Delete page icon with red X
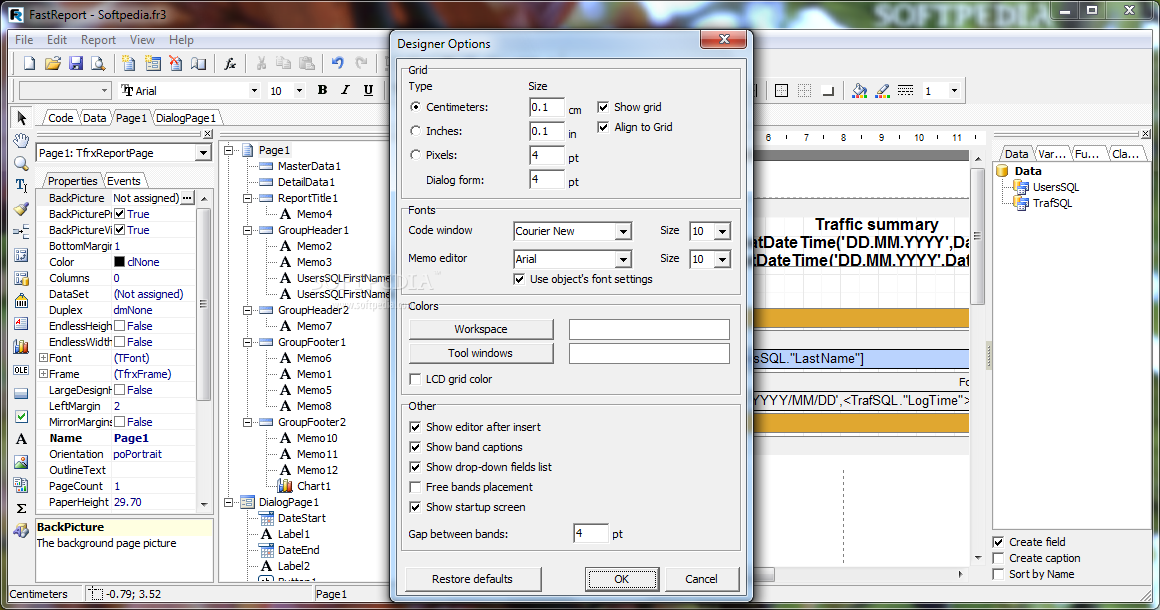 coord(175,64)
